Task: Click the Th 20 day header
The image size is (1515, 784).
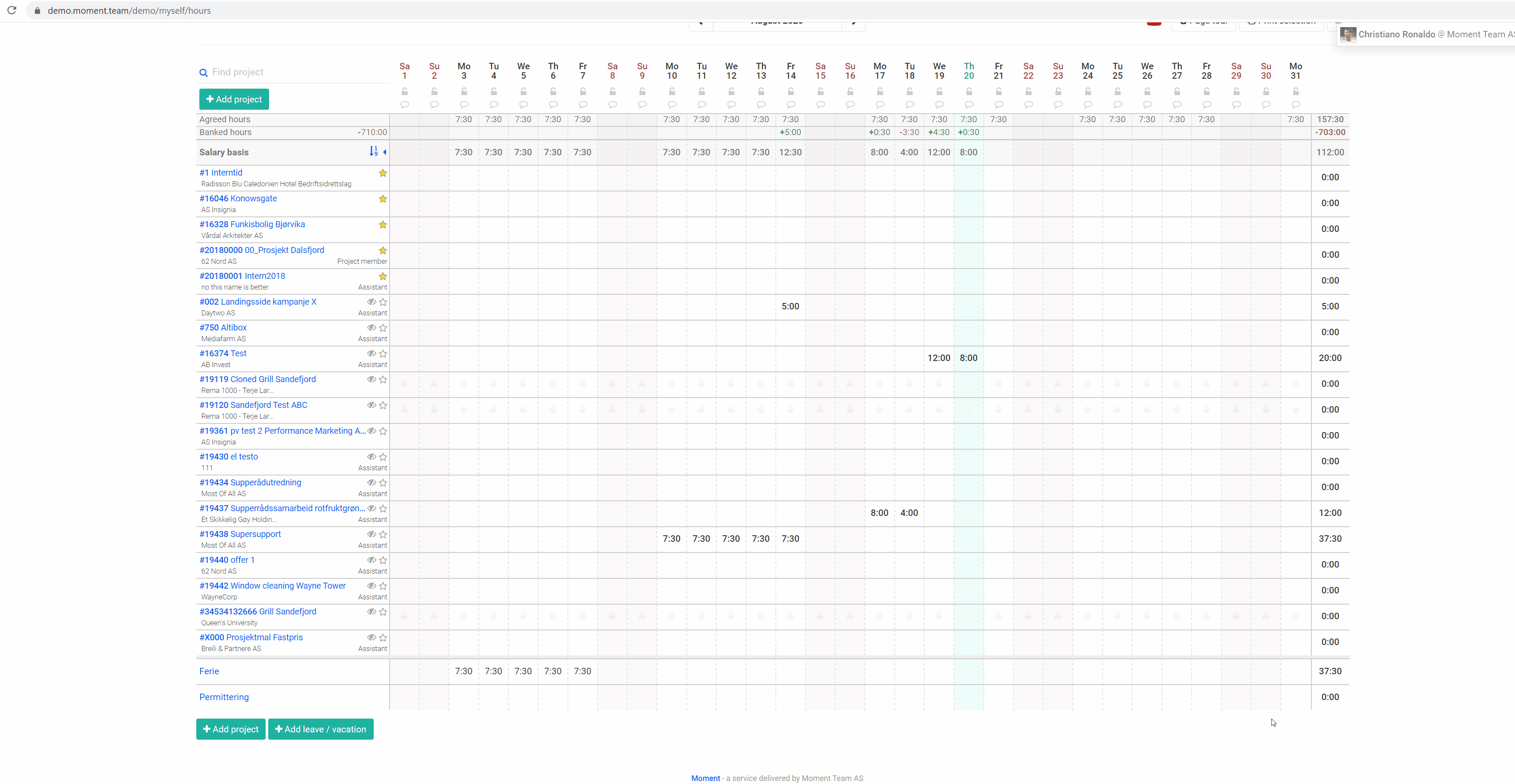Action: 969,71
